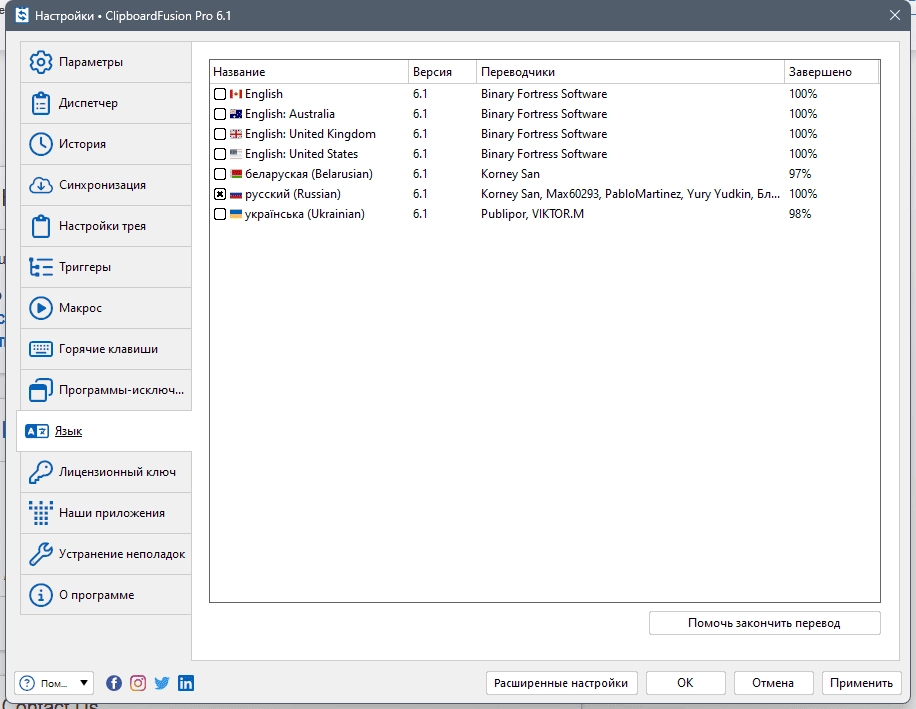
Task: Open the Instagram social link icon
Action: pos(138,683)
